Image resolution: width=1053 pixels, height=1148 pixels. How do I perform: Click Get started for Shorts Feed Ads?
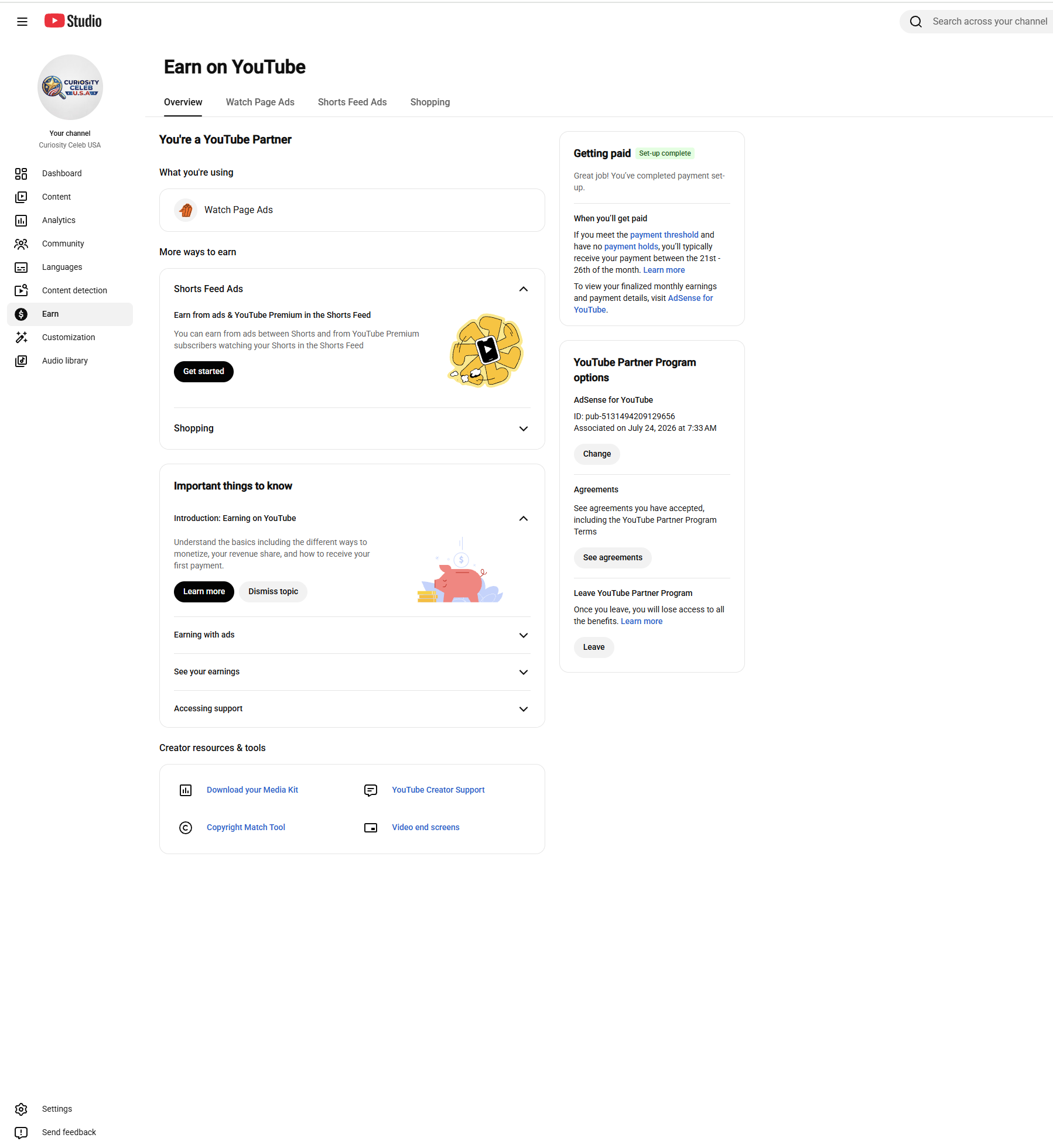[x=204, y=371]
